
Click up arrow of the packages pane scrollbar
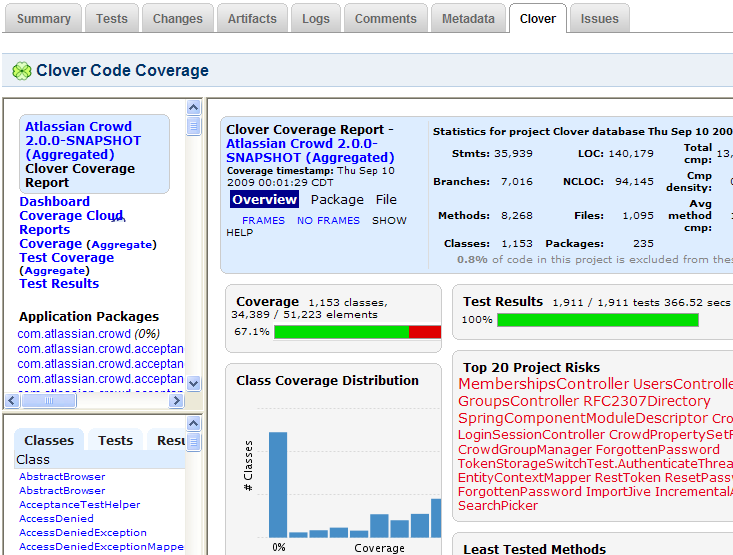click(194, 108)
